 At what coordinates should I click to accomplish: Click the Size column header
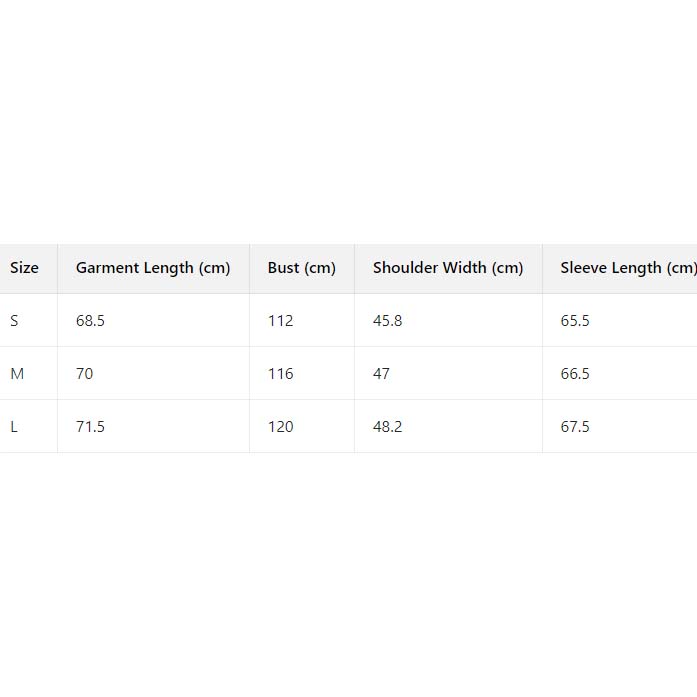click(x=25, y=268)
